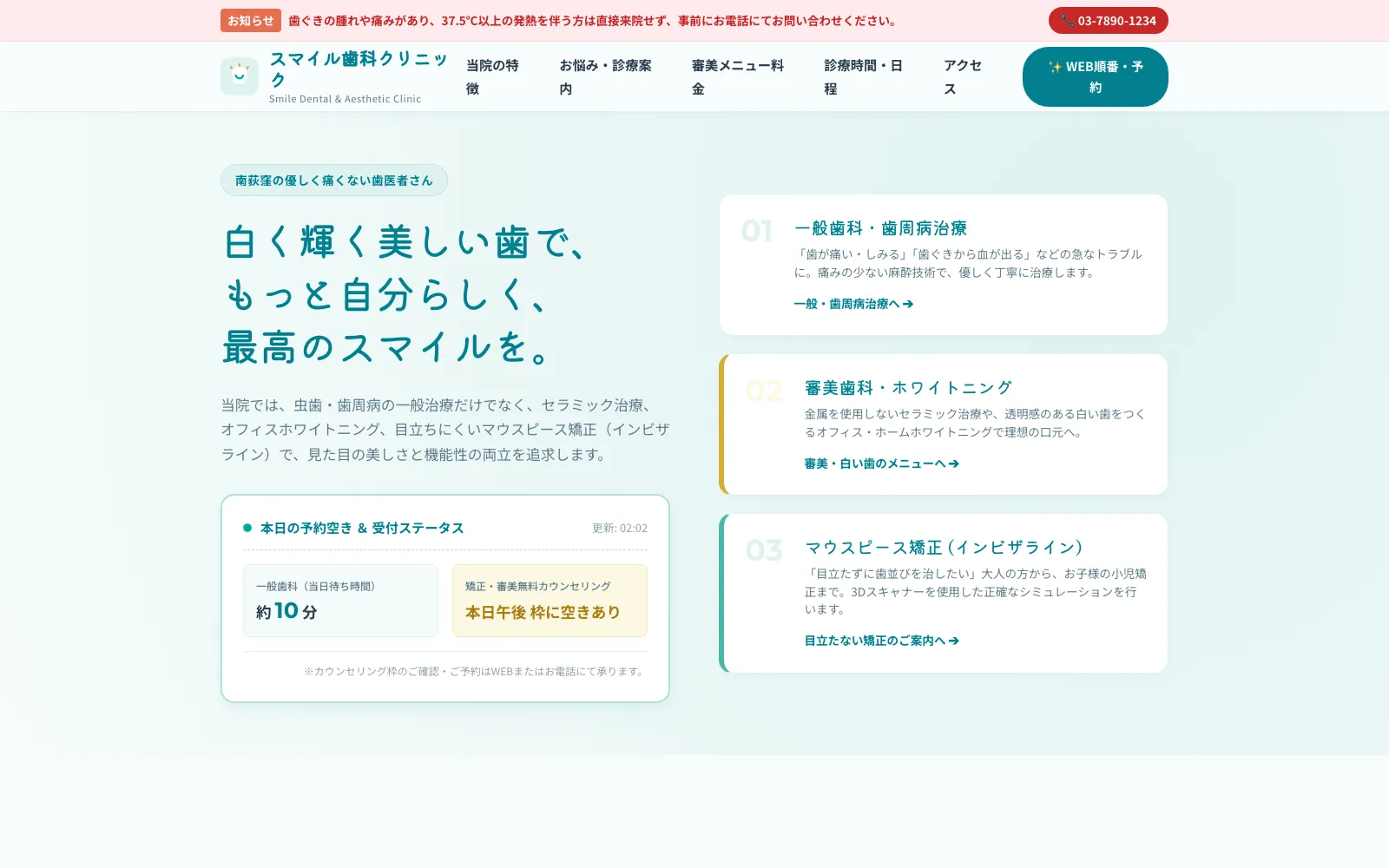Click the 本日午後 枠に空きあり counseling box
This screenshot has height=868, width=1389.
[x=550, y=601]
